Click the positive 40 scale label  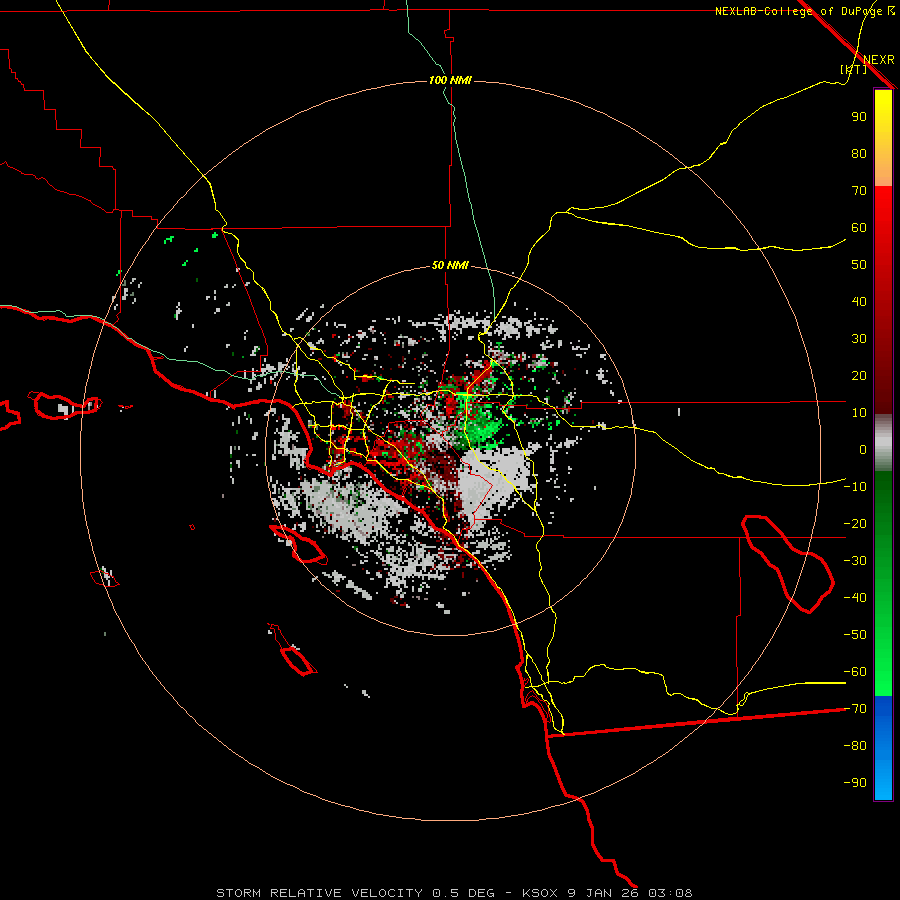coord(859,301)
